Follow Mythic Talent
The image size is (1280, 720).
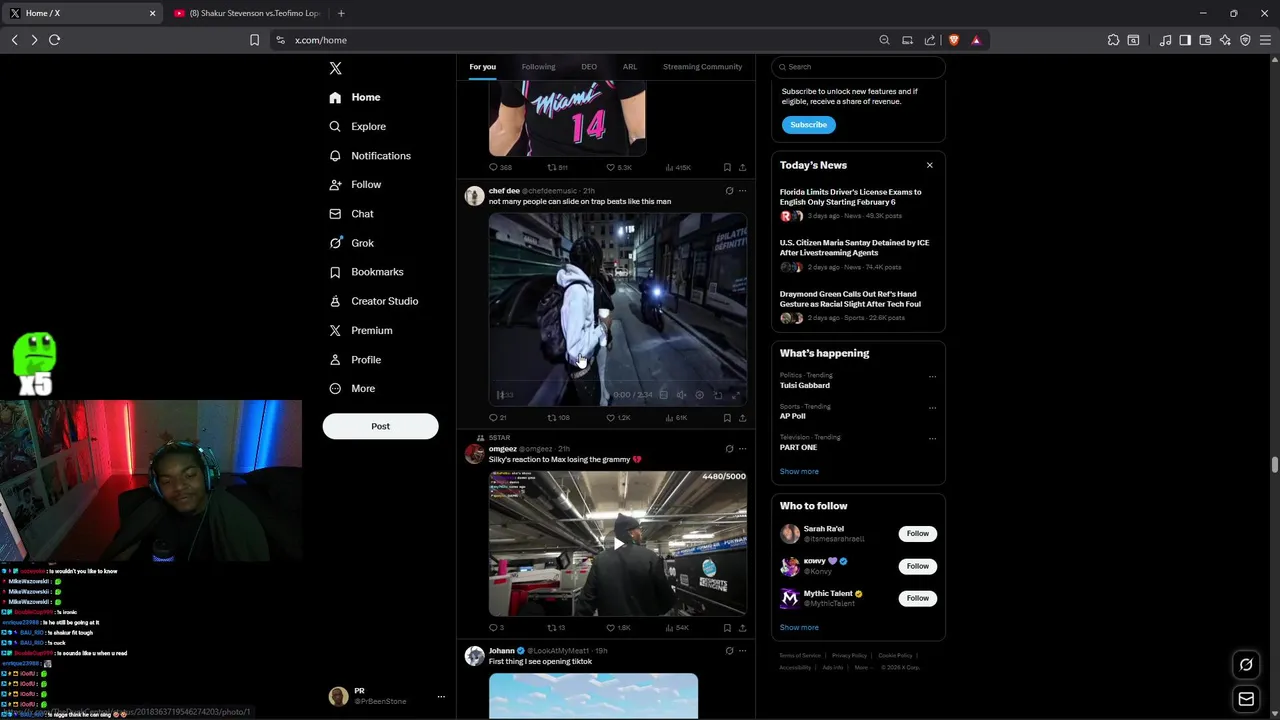(x=918, y=598)
